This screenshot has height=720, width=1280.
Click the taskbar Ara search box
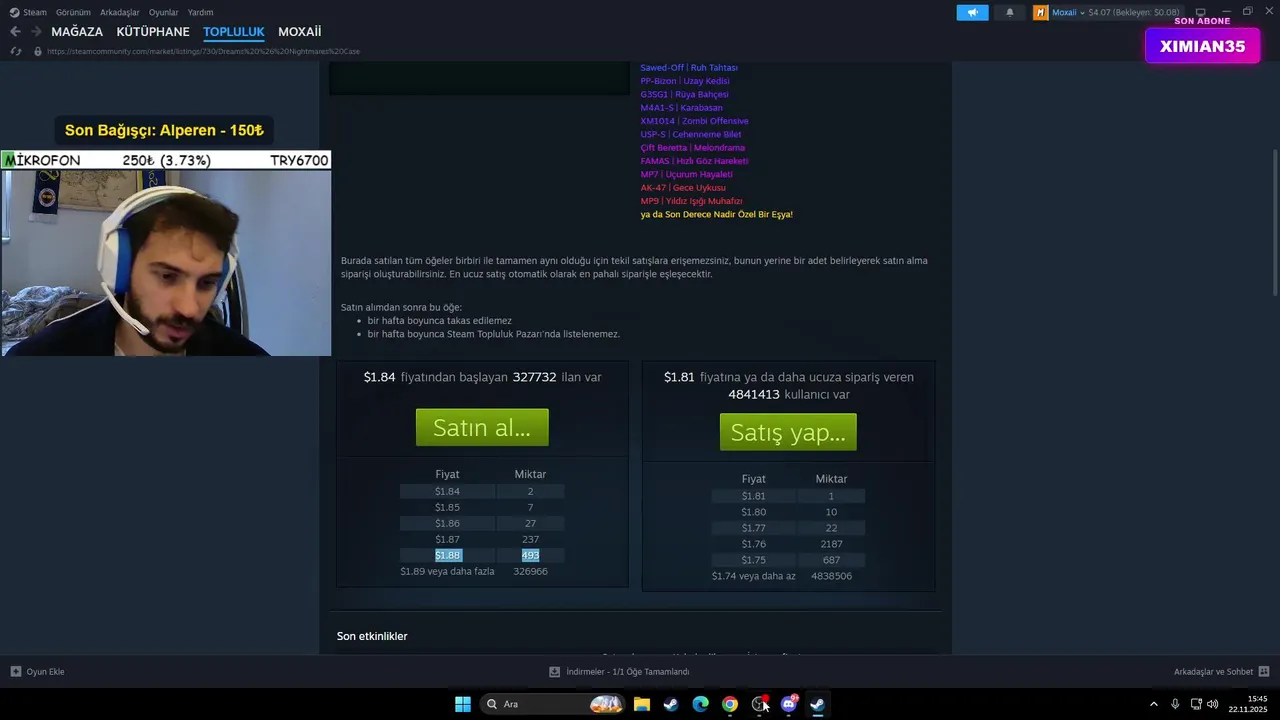tap(552, 704)
